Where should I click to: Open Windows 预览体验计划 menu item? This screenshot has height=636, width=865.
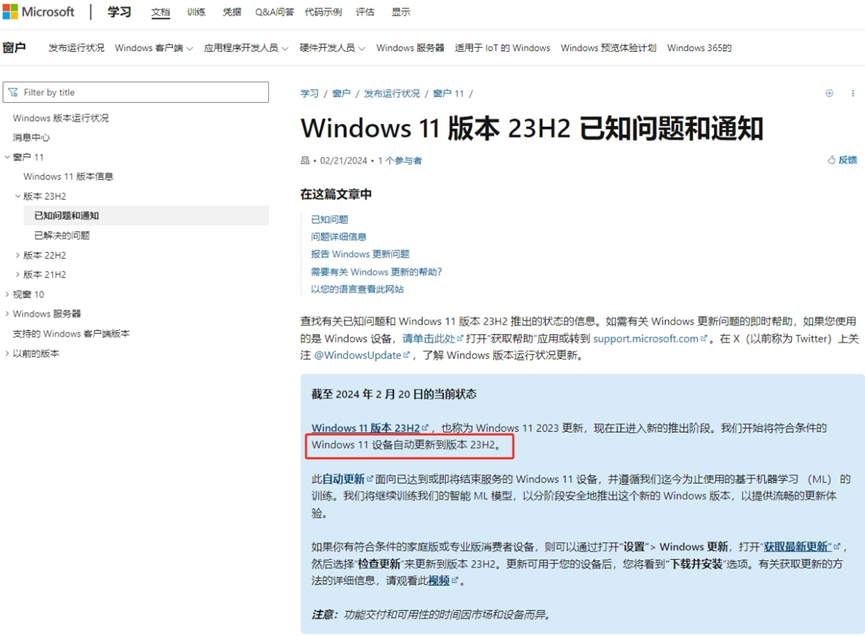(x=608, y=48)
